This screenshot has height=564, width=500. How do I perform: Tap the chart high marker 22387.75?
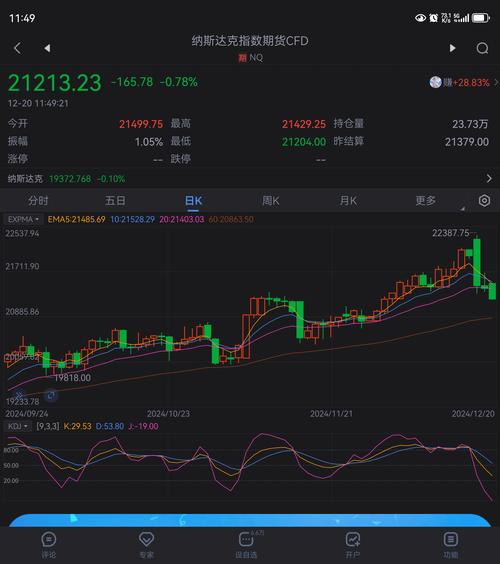pyautogui.click(x=451, y=233)
